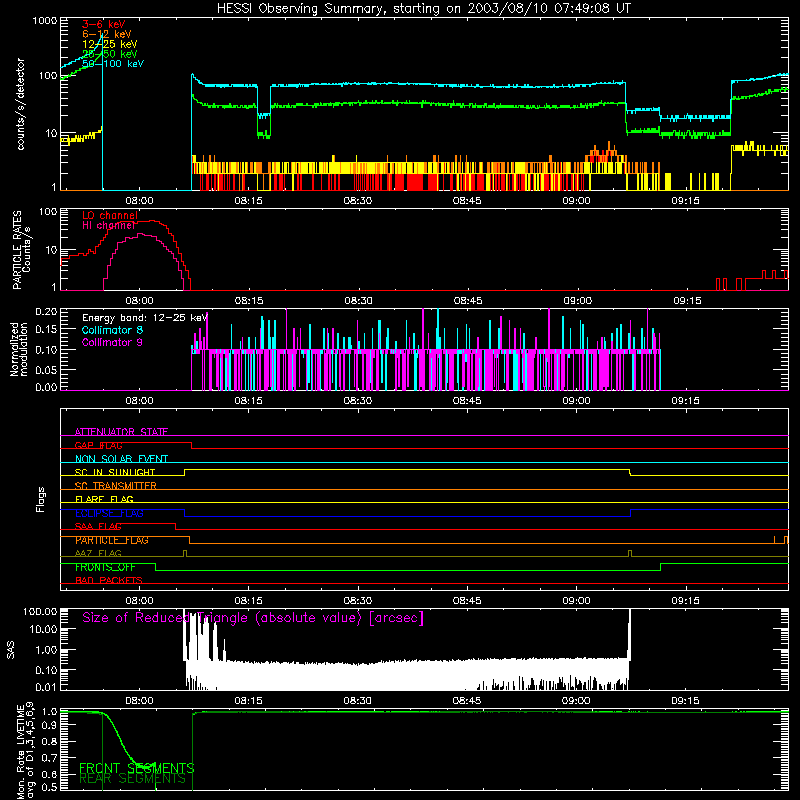Click the 'ATTENUATOR_STATE' flag label

tap(121, 432)
